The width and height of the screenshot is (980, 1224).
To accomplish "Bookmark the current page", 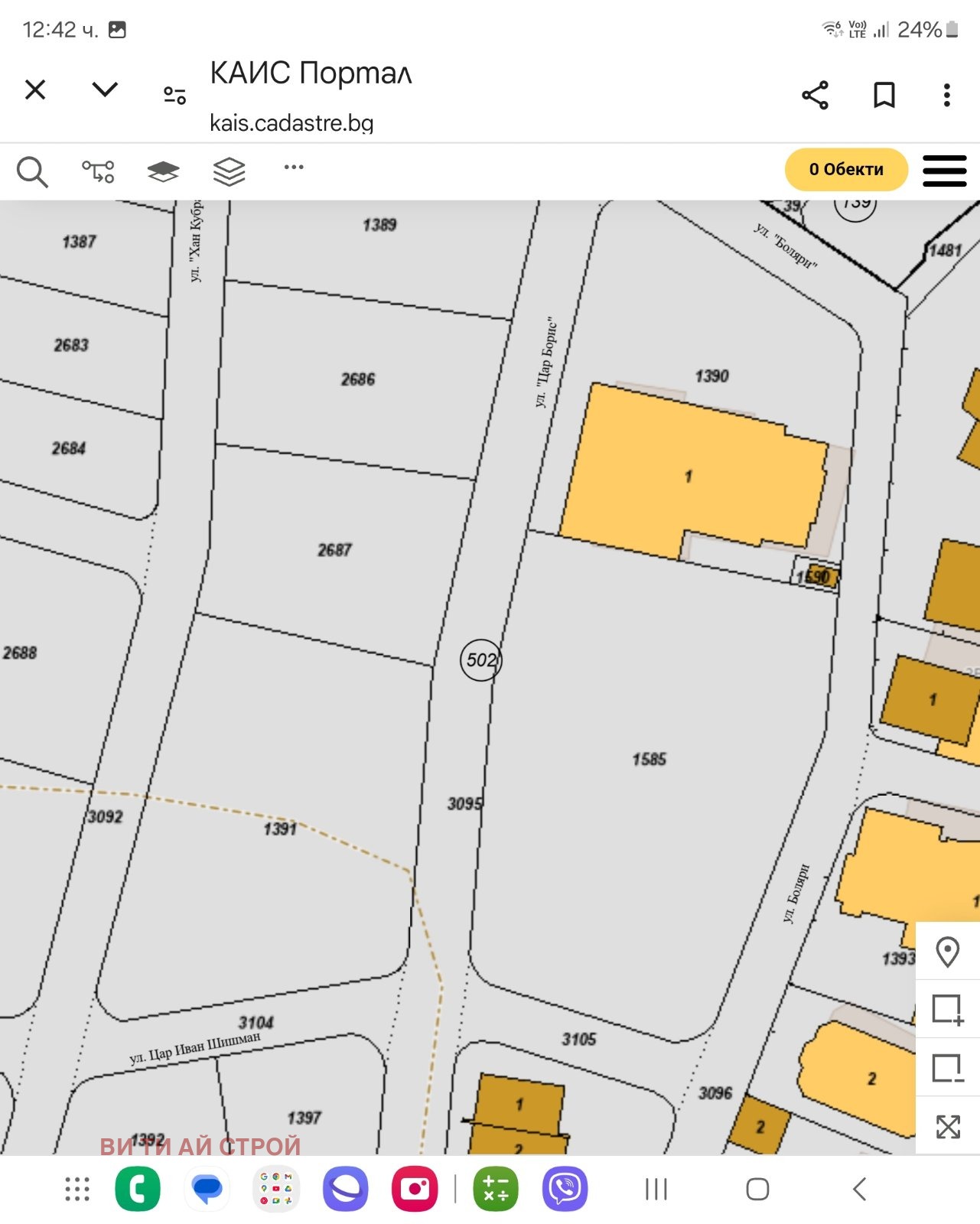I will [884, 95].
